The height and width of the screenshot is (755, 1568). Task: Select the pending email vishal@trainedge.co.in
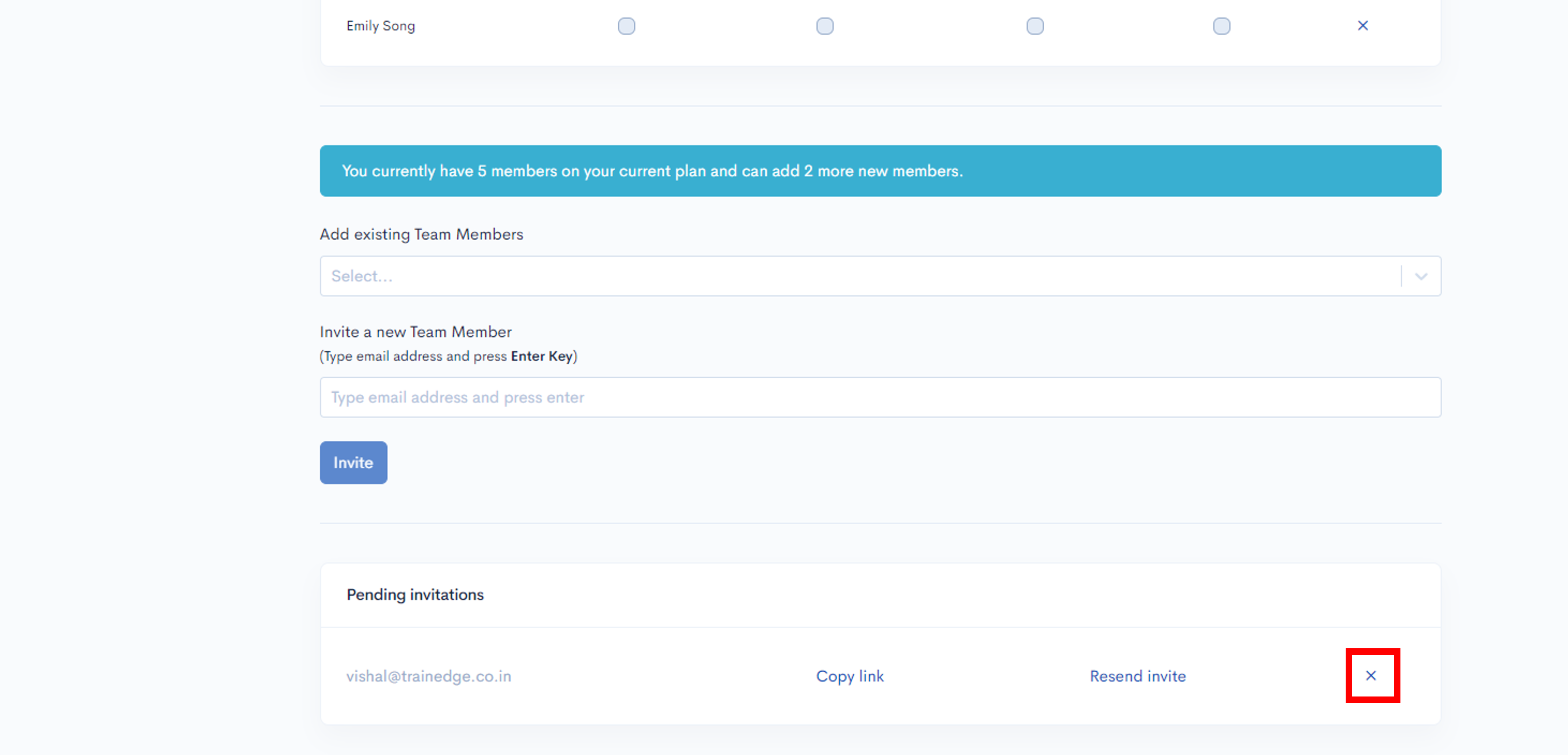tap(429, 676)
